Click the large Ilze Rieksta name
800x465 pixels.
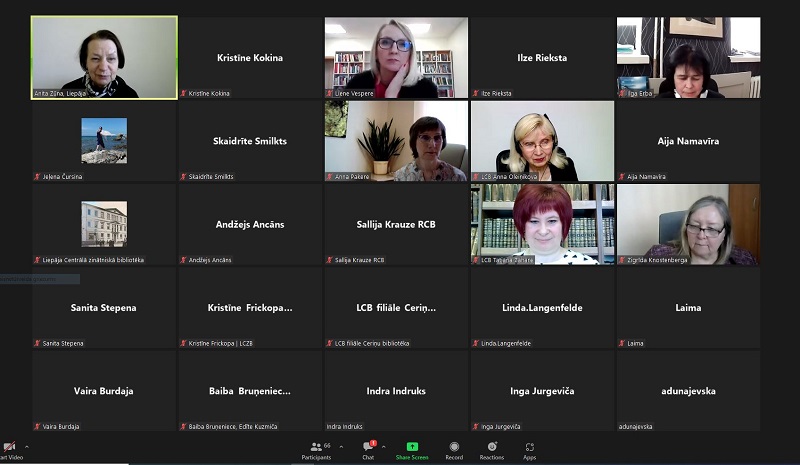tap(542, 58)
